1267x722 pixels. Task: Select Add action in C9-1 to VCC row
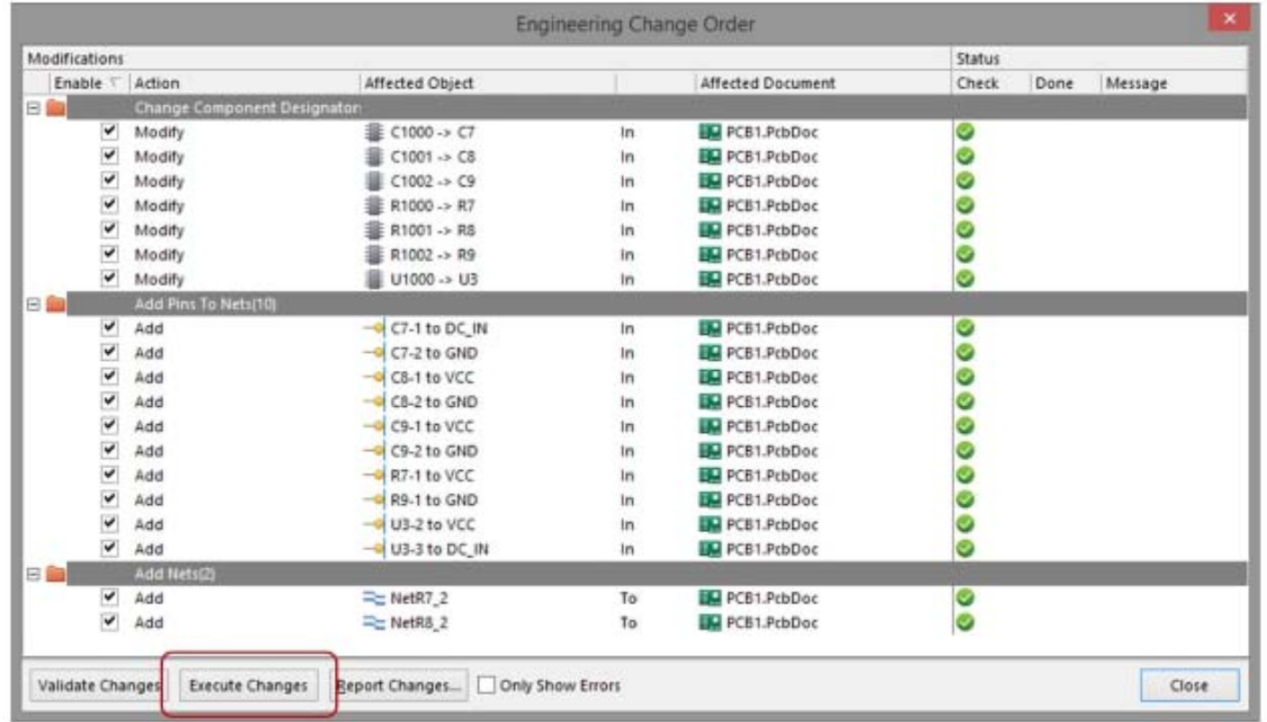tap(149, 427)
